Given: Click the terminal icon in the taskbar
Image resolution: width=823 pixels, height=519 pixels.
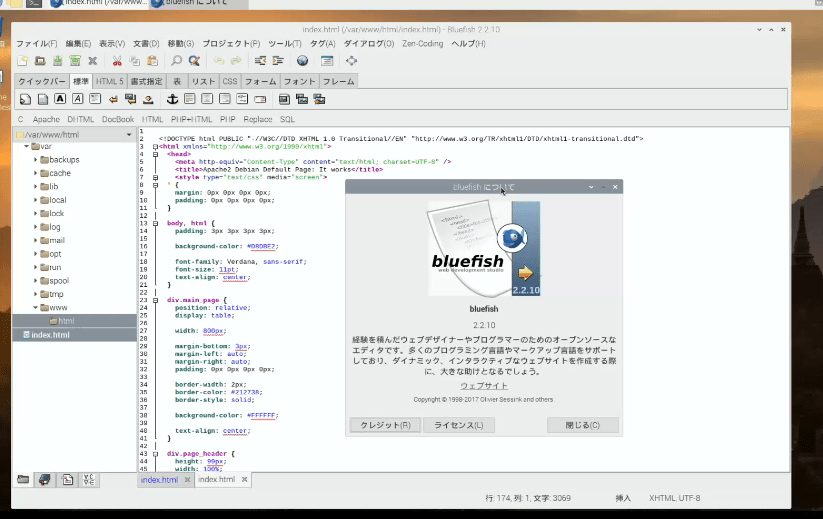Looking at the screenshot, I should pyautogui.click(x=34, y=3).
